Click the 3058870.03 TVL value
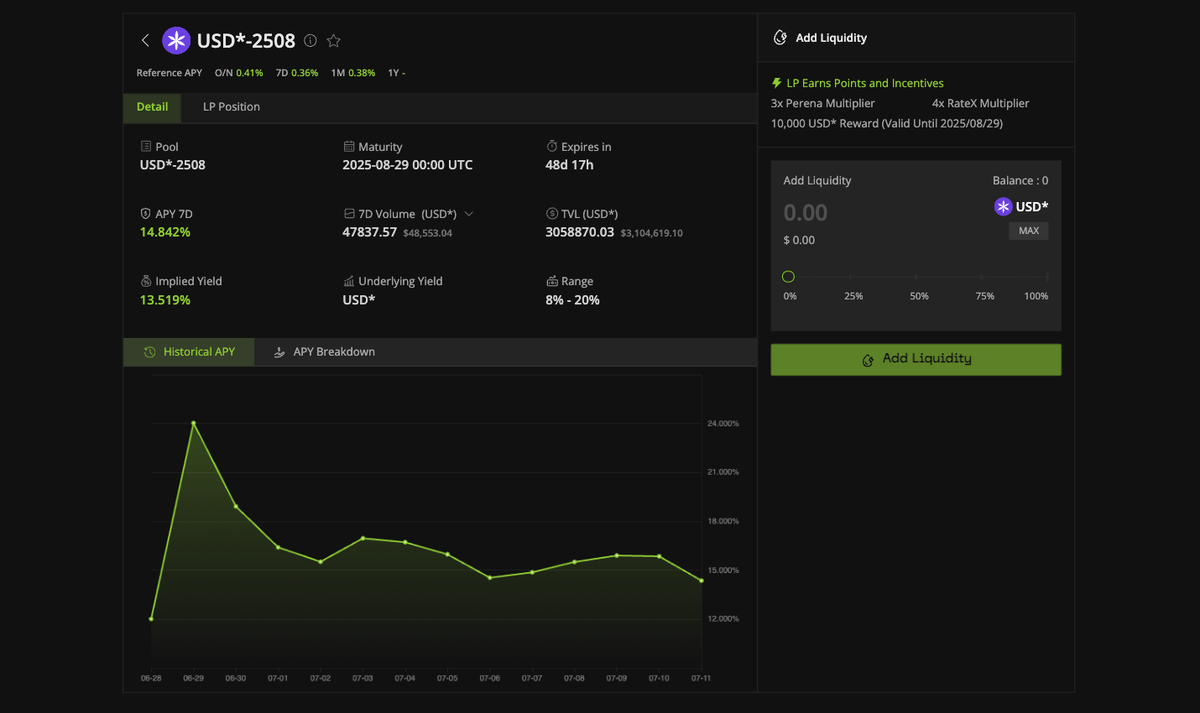This screenshot has height=713, width=1200. tap(580, 232)
